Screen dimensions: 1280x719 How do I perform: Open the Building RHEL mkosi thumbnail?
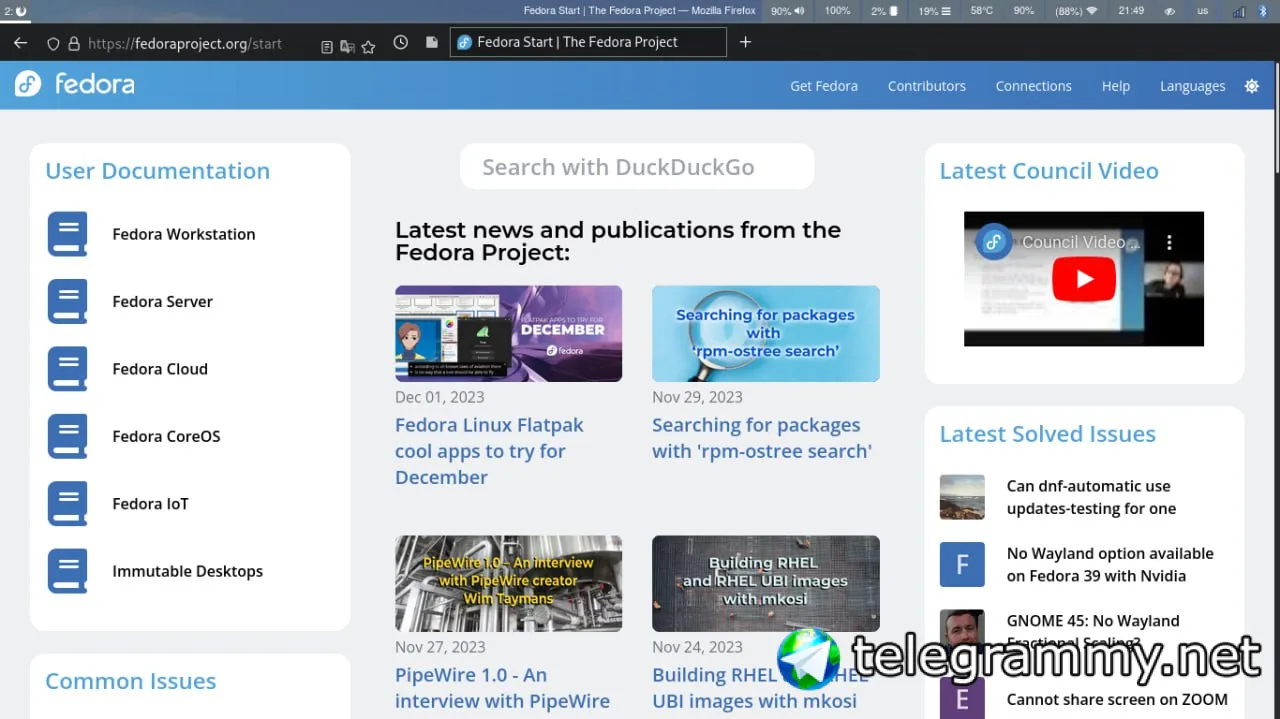(766, 584)
